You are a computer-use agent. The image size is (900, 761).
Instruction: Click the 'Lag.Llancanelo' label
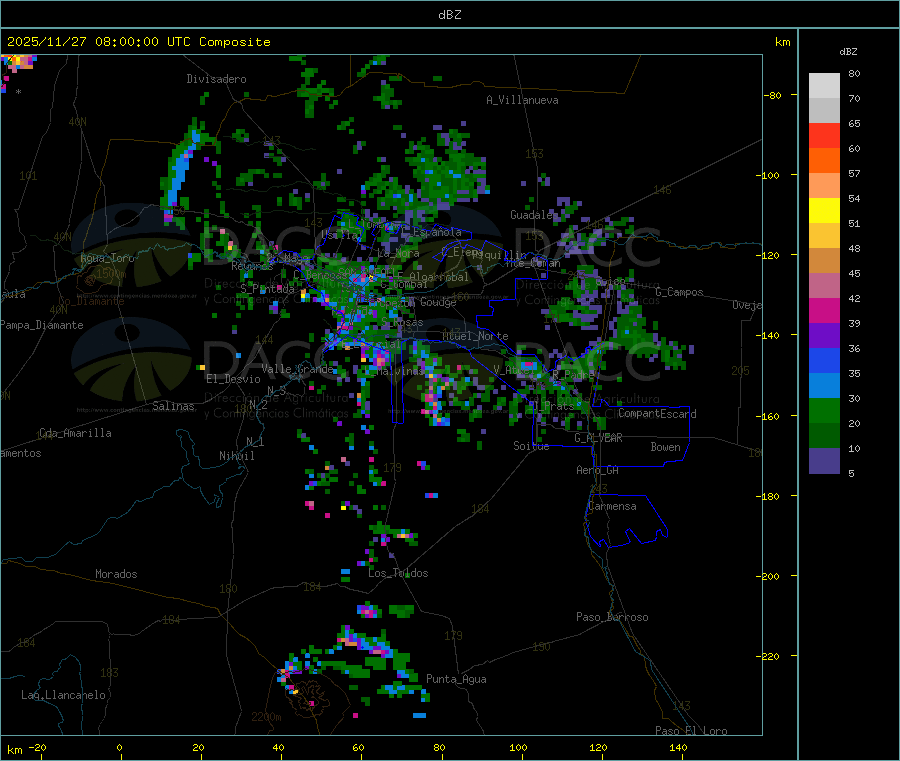coord(63,695)
